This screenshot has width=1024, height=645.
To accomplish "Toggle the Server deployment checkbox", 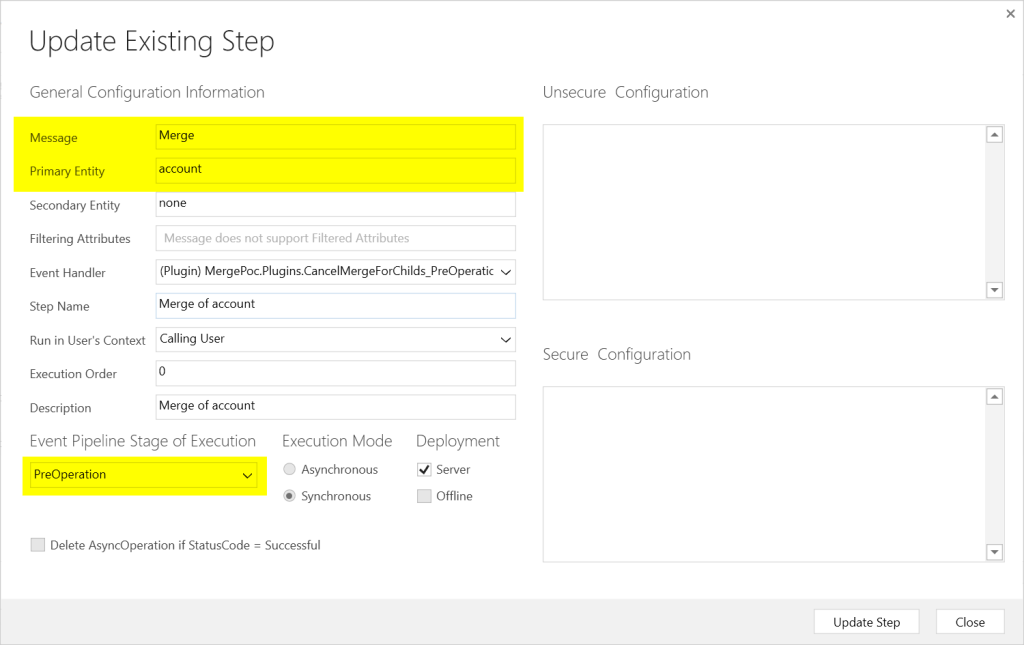I will pos(424,470).
